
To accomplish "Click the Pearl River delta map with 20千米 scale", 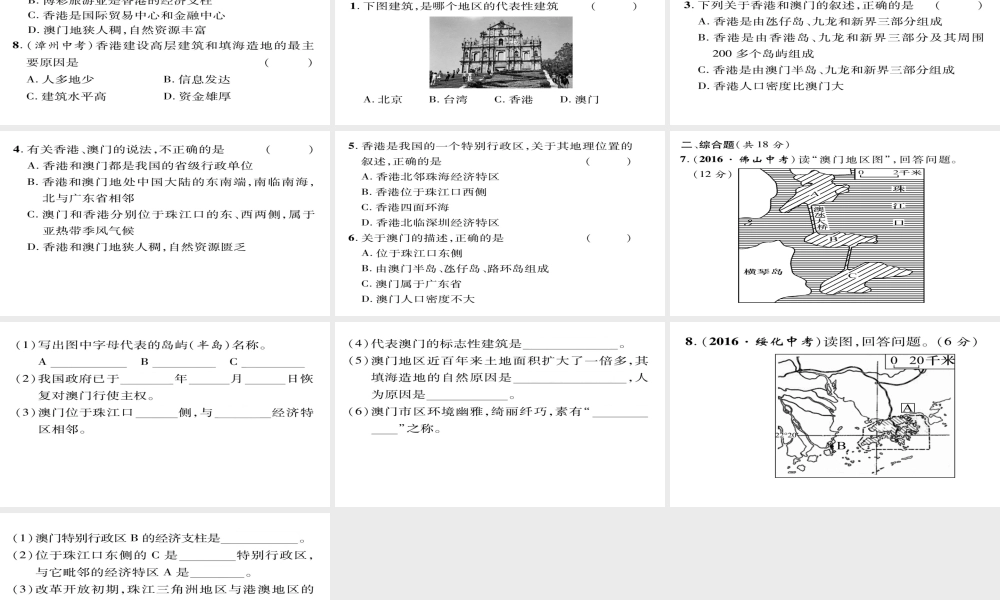I will click(865, 416).
